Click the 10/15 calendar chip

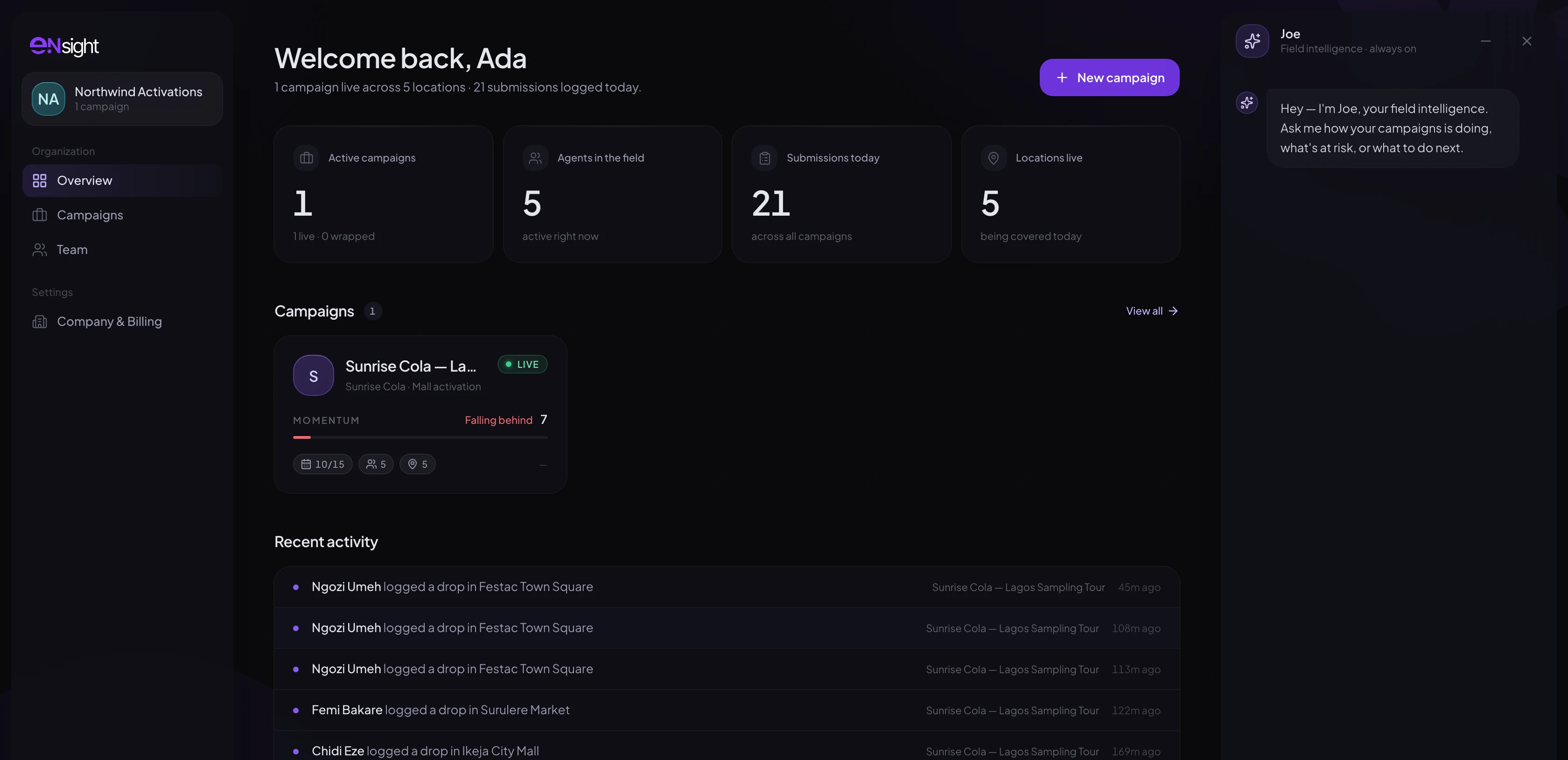tap(322, 464)
